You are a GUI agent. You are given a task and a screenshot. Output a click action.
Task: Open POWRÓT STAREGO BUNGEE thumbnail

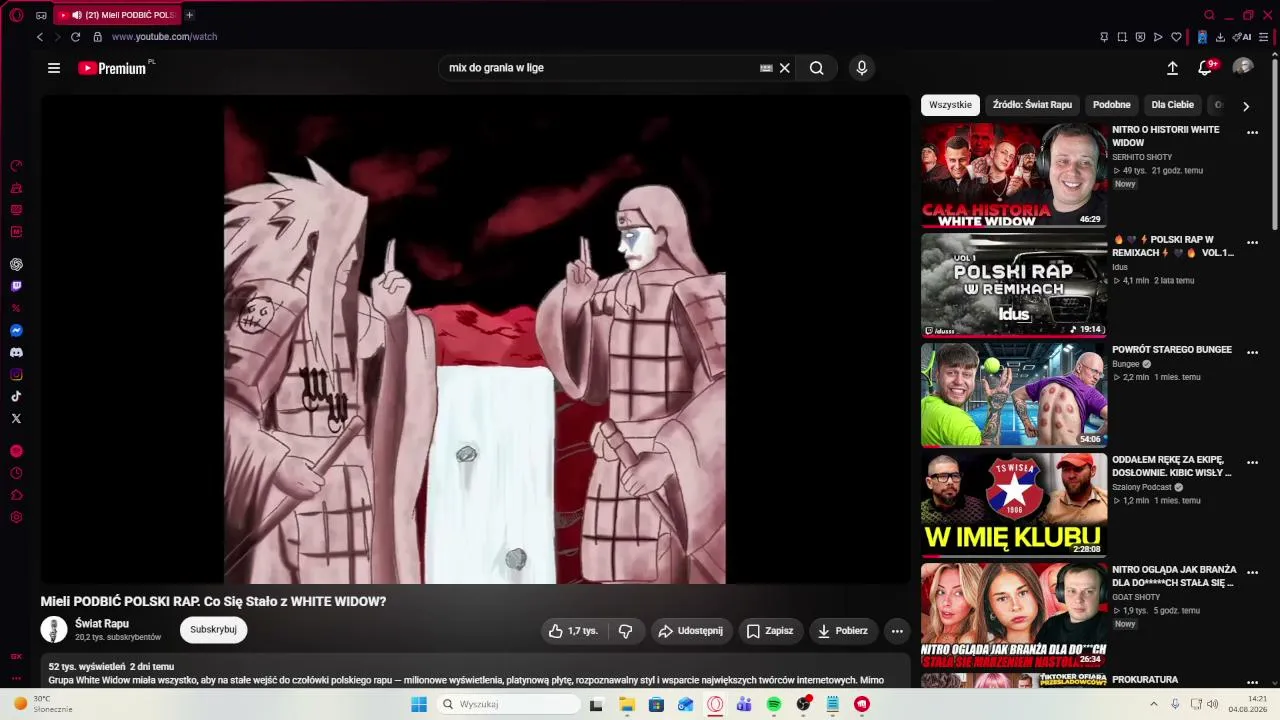[x=1014, y=396]
